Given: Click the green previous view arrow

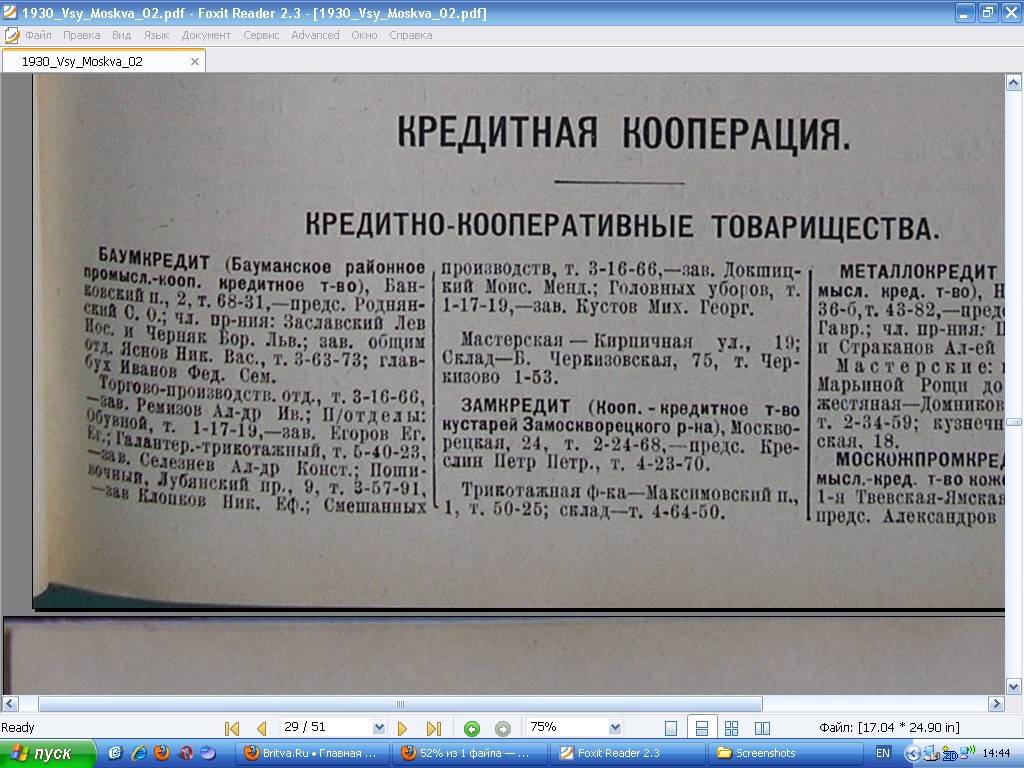Looking at the screenshot, I should 472,728.
